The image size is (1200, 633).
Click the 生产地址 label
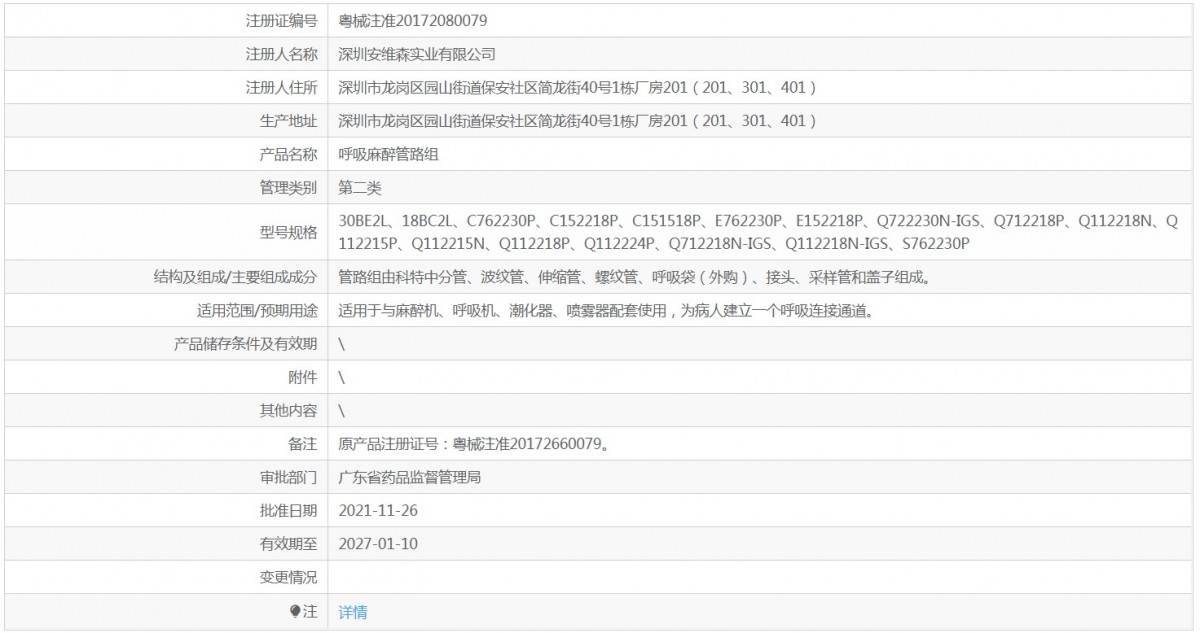289,121
